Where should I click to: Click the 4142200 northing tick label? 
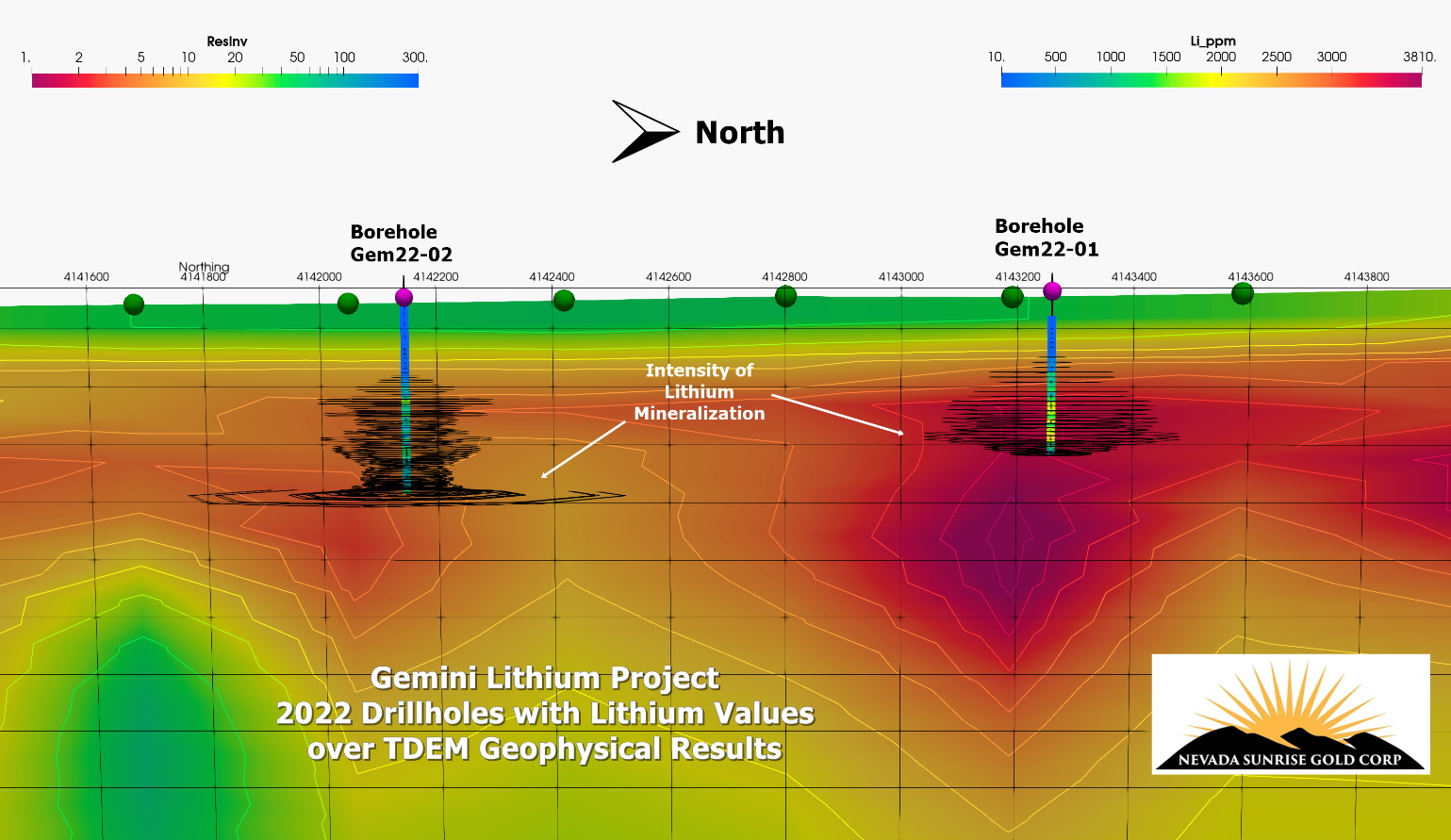436,277
